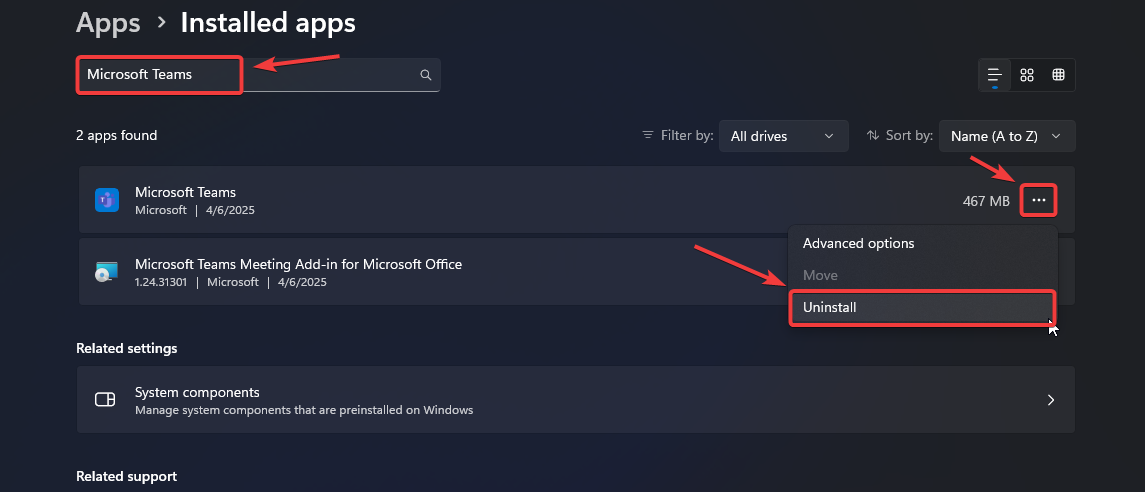Click the Related support heading
Viewport: 1145px width, 492px height.
pos(126,477)
